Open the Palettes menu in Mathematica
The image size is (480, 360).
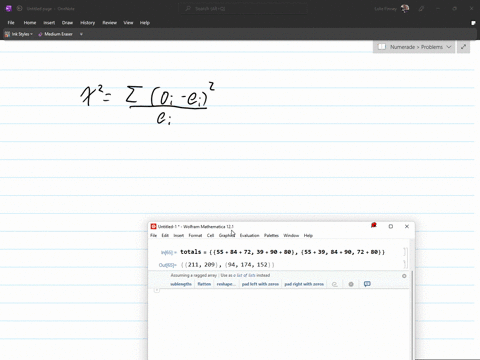tap(271, 235)
